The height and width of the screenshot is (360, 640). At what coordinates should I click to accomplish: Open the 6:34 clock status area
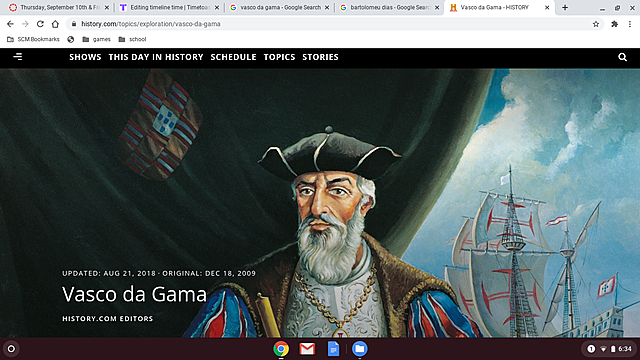(x=625, y=349)
